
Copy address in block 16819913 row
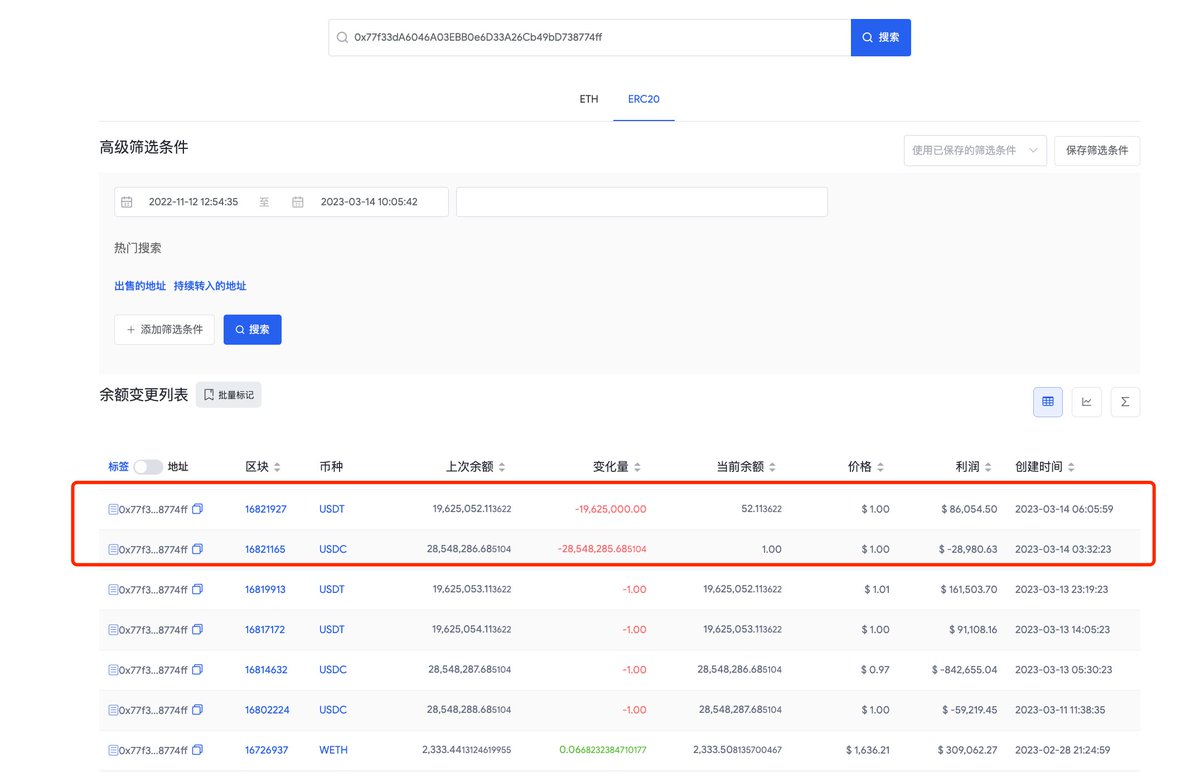click(198, 589)
